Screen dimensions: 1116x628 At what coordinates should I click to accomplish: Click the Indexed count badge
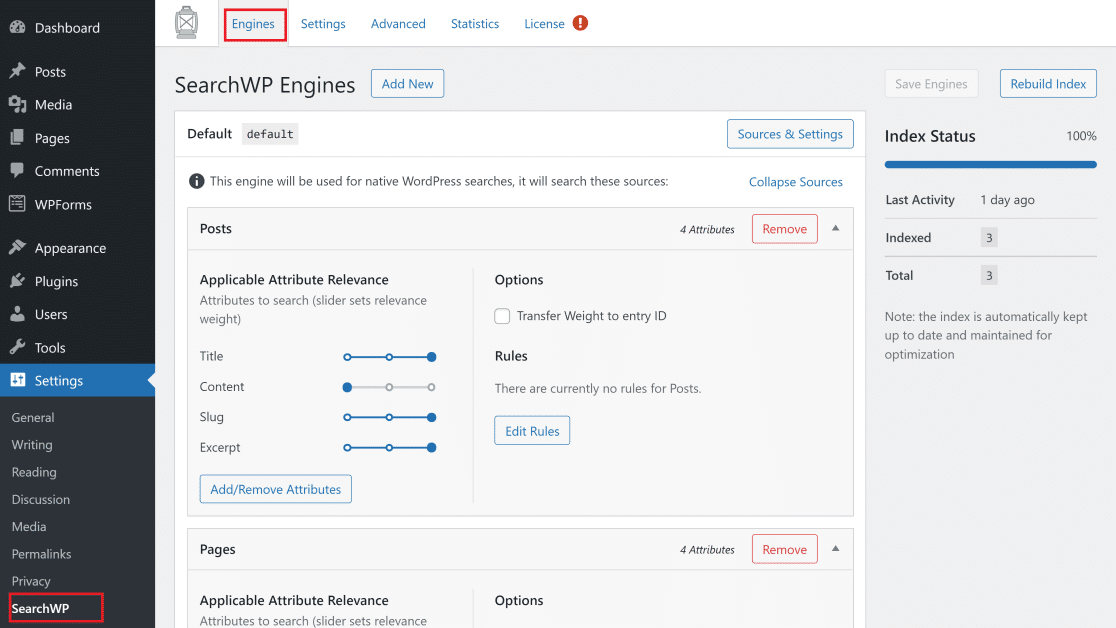989,238
